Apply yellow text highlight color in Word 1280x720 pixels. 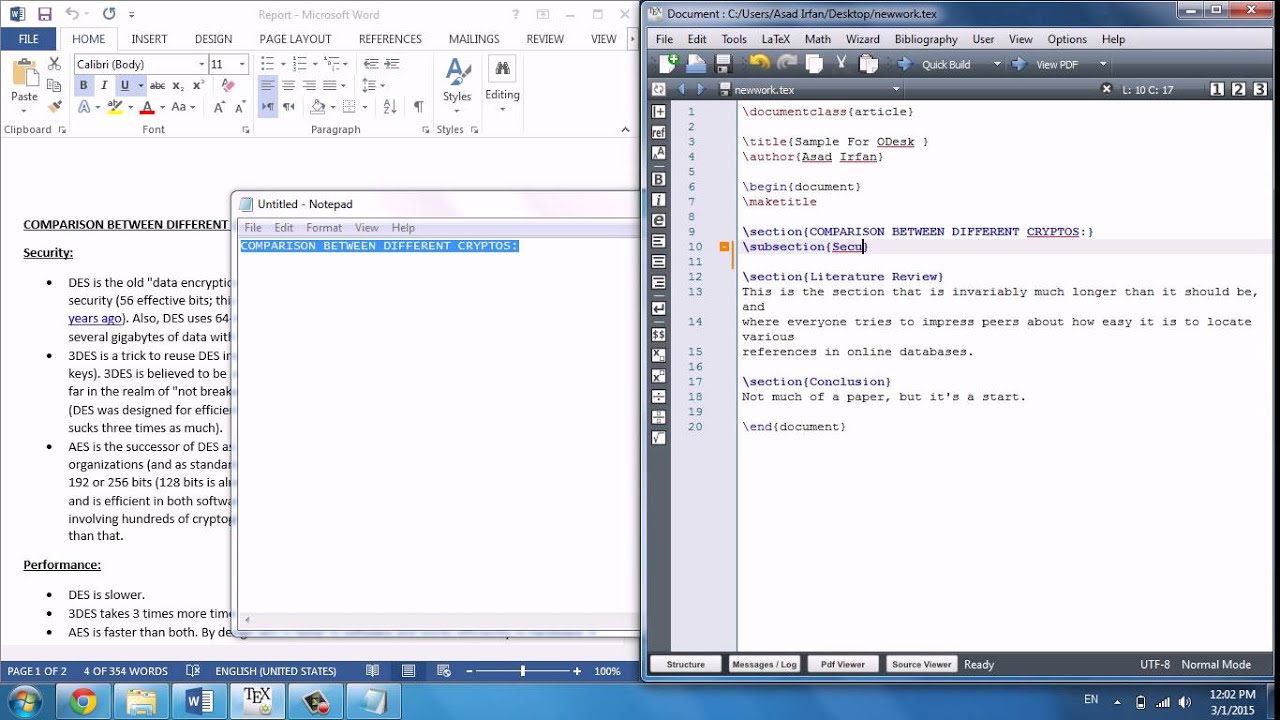click(115, 107)
